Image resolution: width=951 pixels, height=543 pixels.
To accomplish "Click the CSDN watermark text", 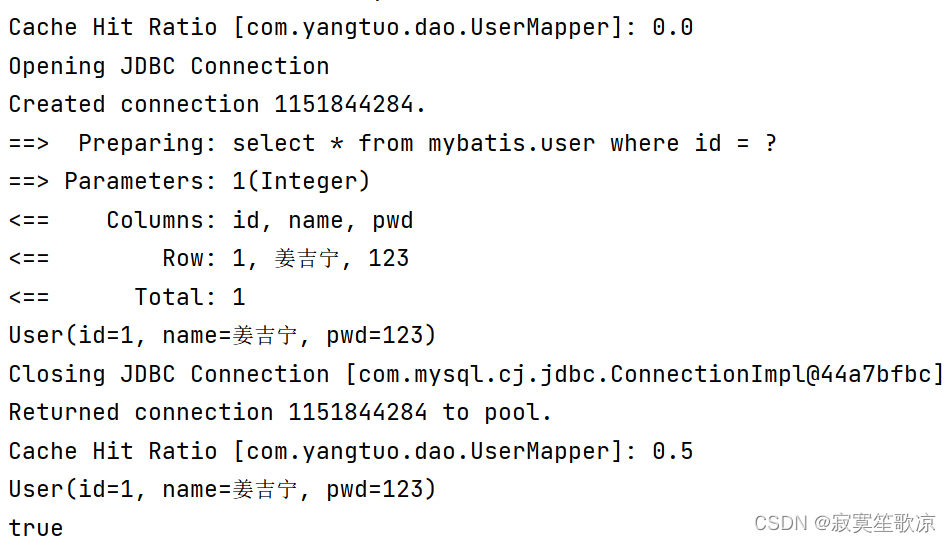I will coord(845,523).
